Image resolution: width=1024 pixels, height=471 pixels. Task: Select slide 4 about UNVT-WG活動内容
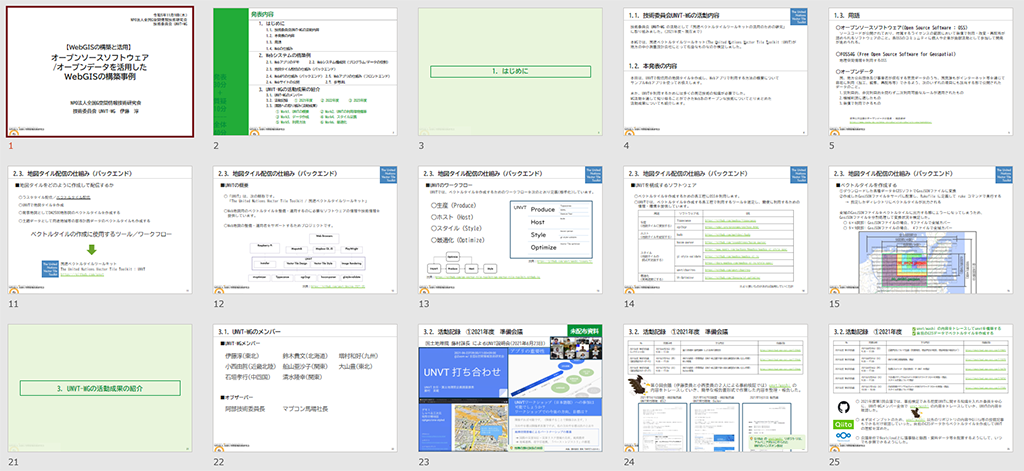click(713, 69)
